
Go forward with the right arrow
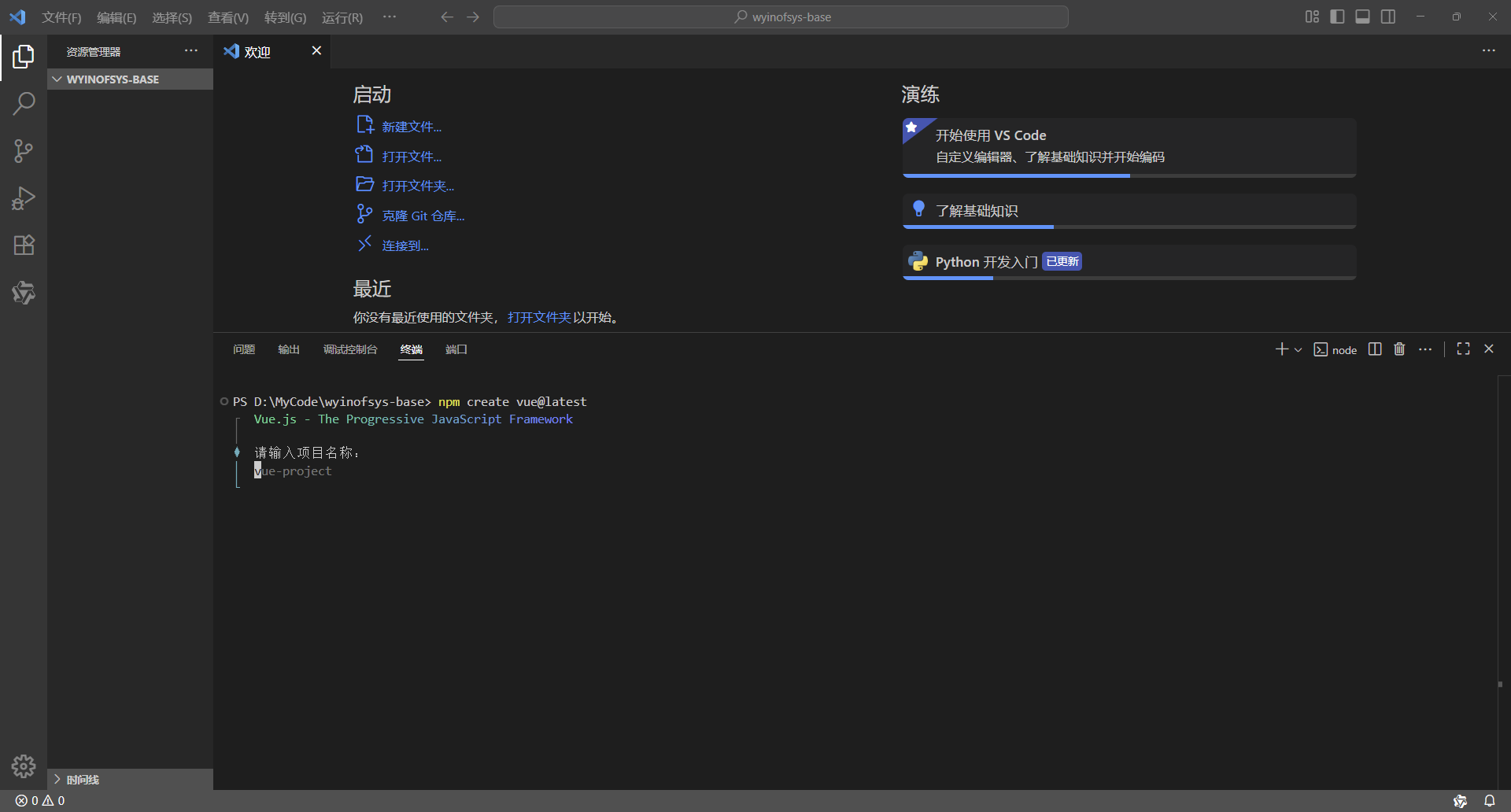click(473, 17)
